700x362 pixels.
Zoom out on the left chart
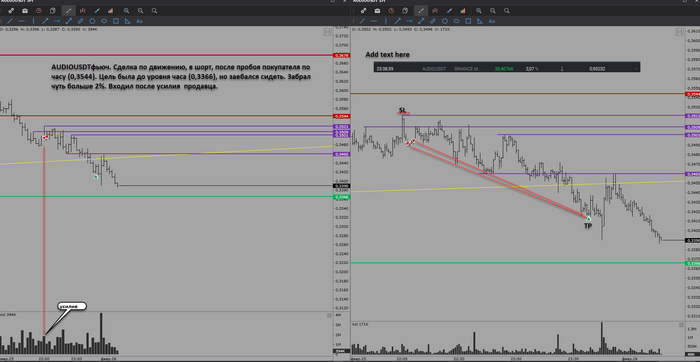140,10
